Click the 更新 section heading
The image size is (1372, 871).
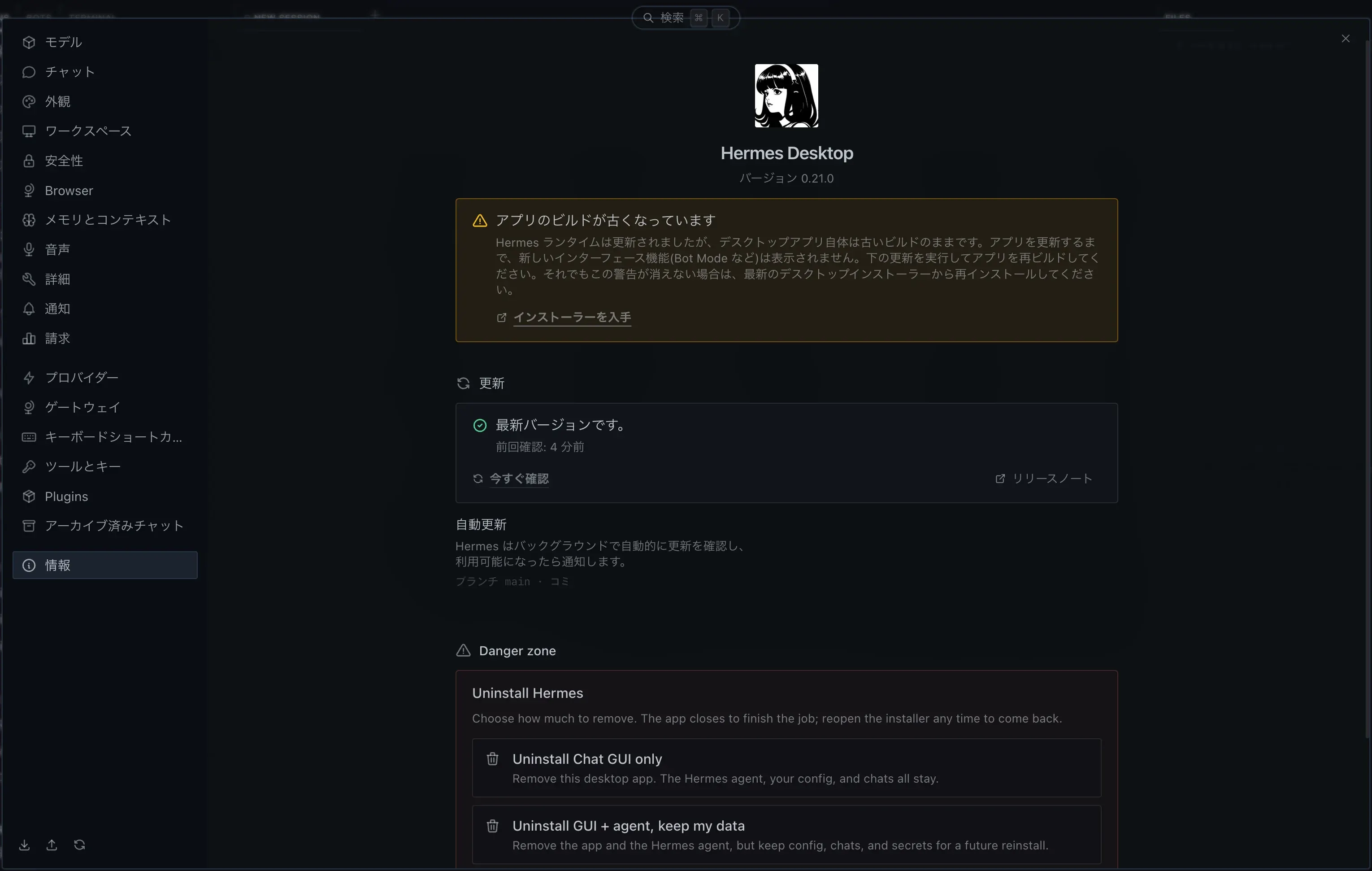[491, 383]
